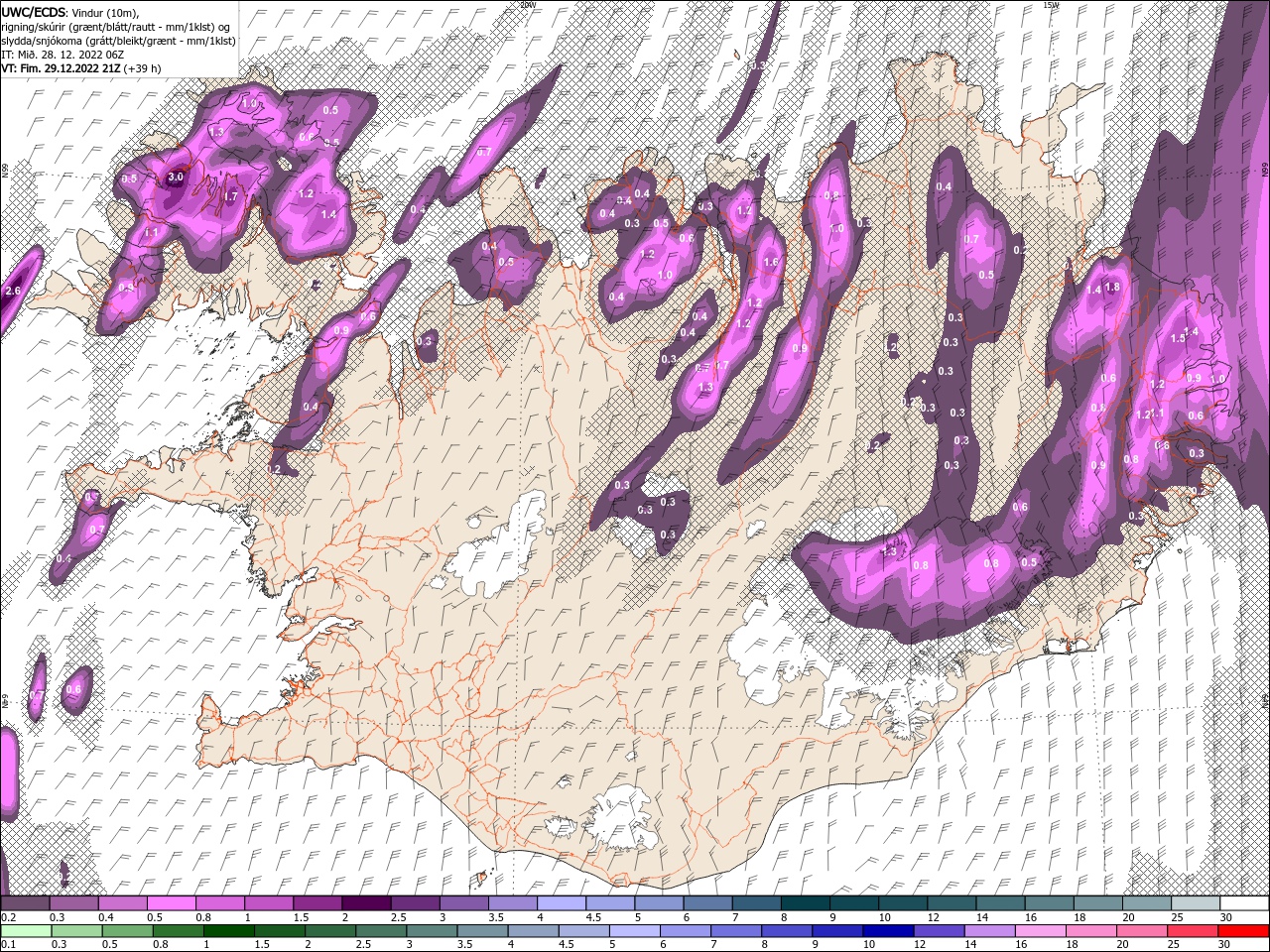
Task: Click the white top-row swatch after 30
Action: coord(1244,903)
